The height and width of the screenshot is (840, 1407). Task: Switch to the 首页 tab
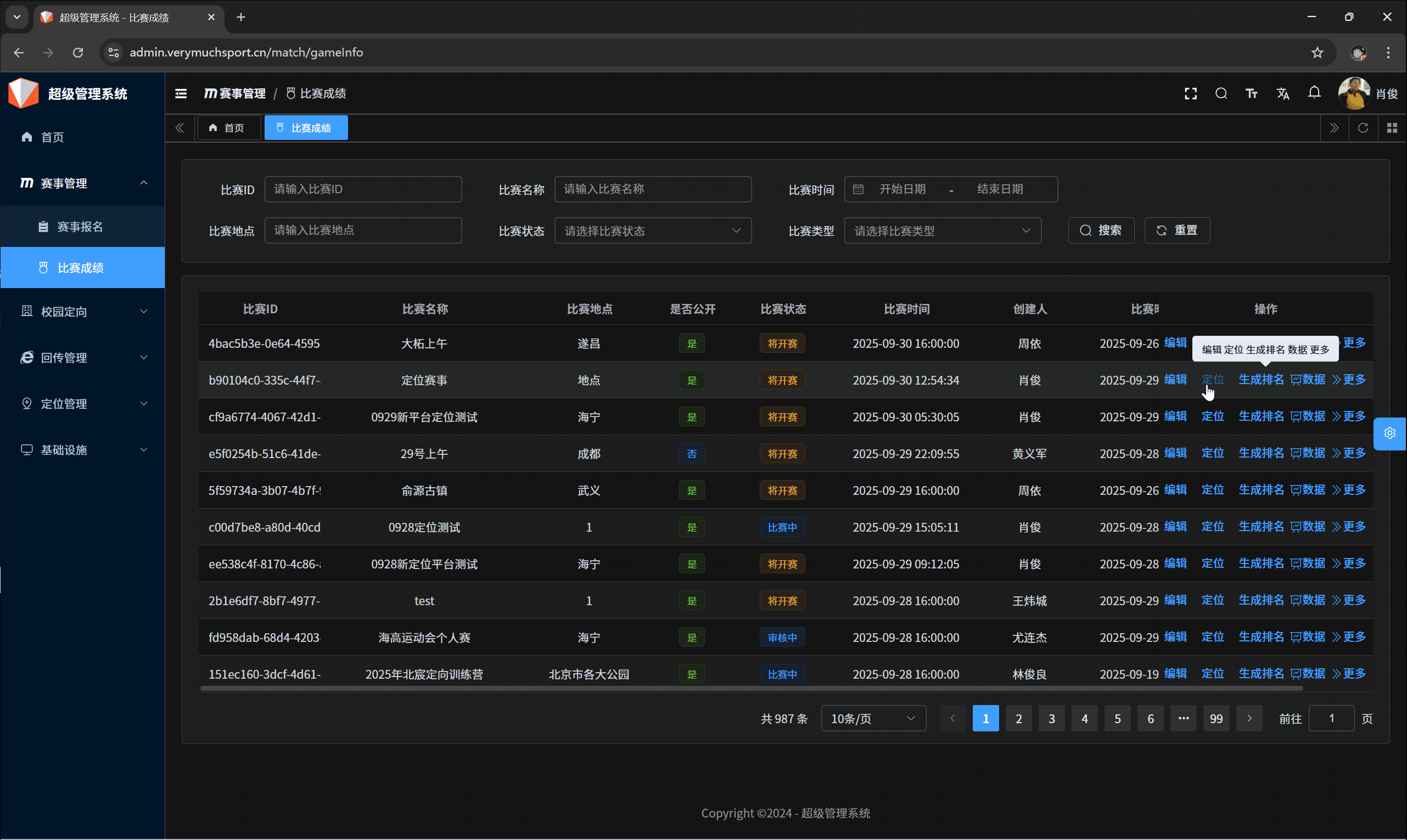(228, 128)
